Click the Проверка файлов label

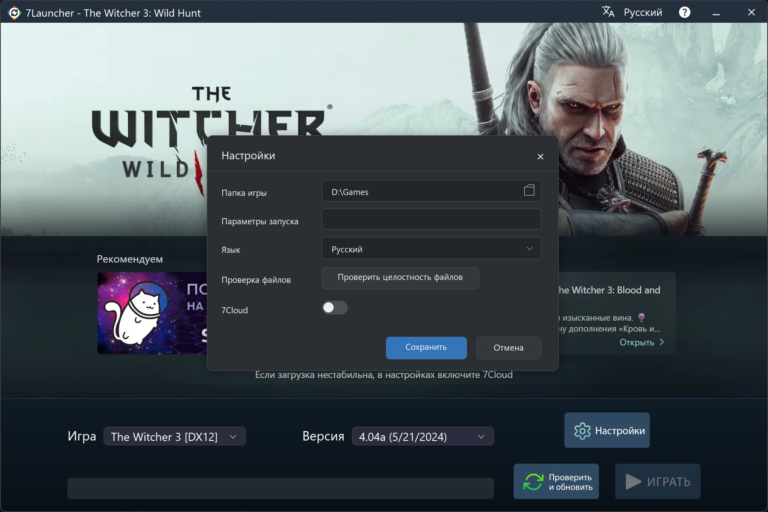click(x=256, y=280)
